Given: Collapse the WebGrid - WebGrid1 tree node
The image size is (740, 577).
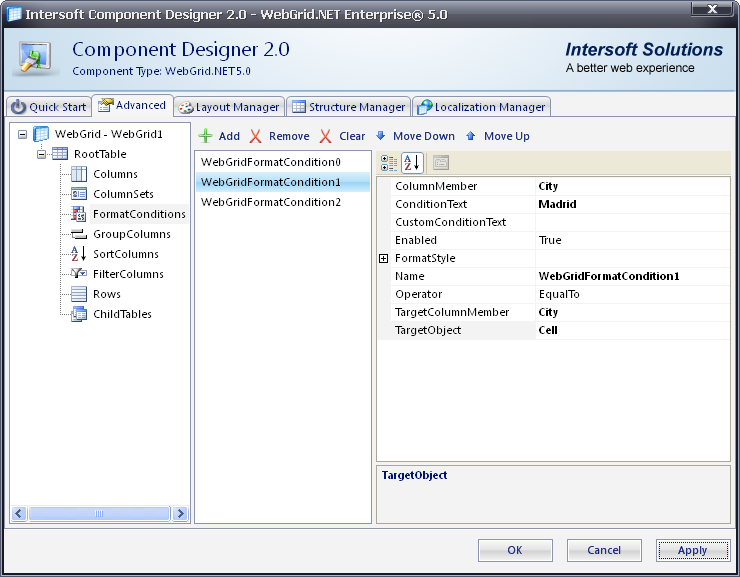Looking at the screenshot, I should click(x=22, y=134).
